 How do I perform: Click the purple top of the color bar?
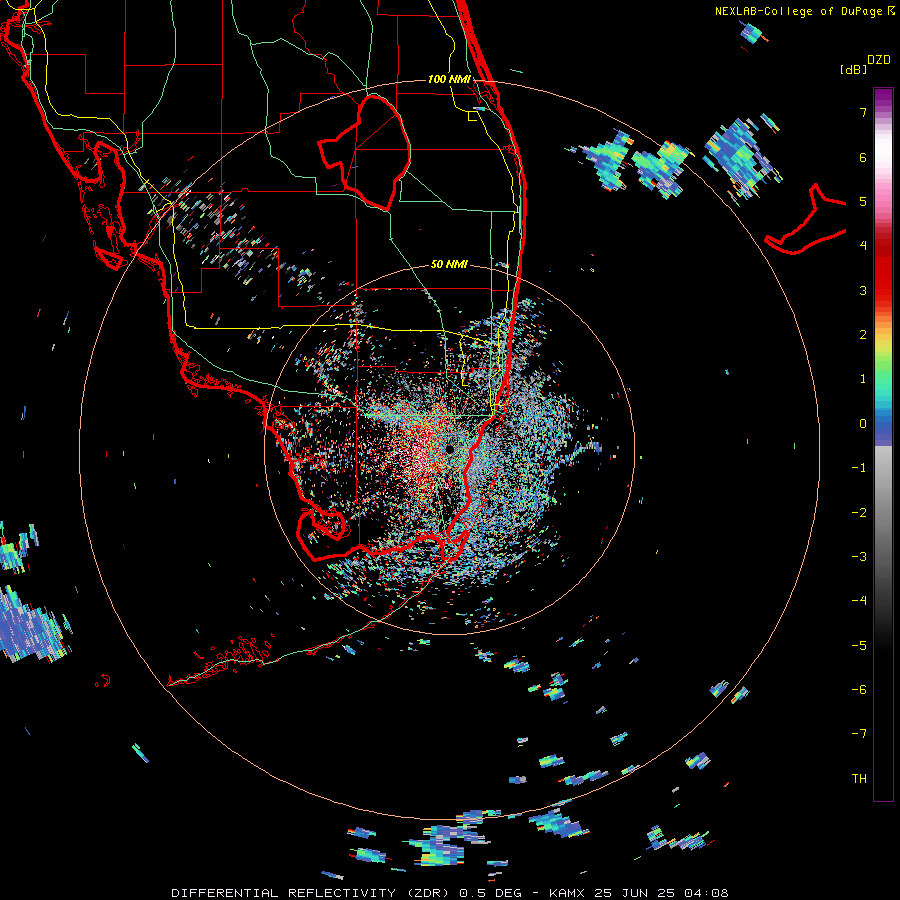(883, 99)
